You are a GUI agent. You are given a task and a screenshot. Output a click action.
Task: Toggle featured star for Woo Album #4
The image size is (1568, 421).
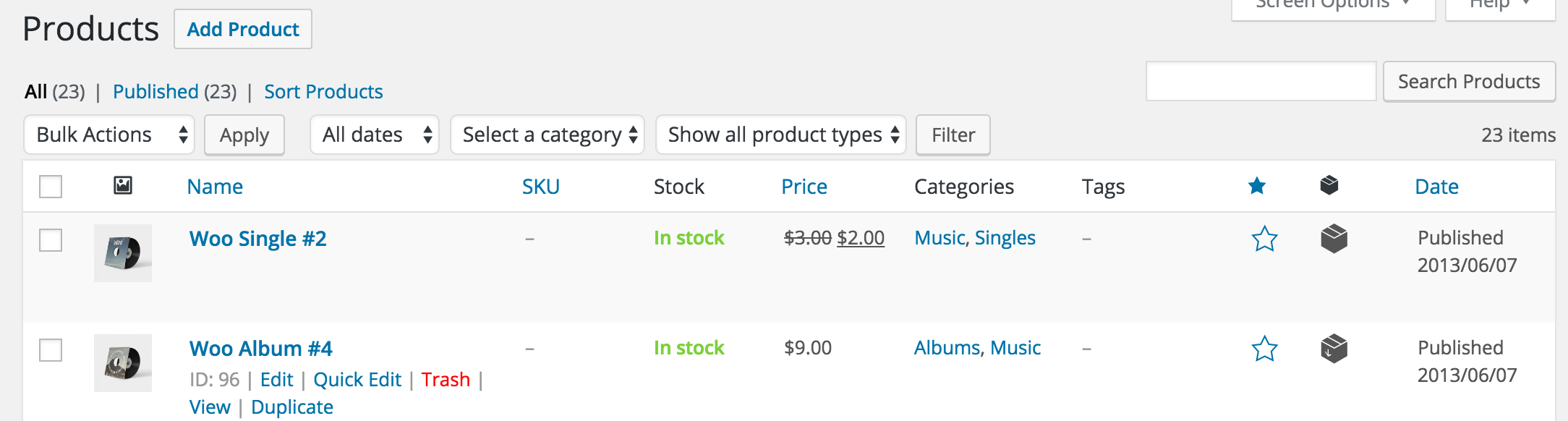coord(1264,349)
